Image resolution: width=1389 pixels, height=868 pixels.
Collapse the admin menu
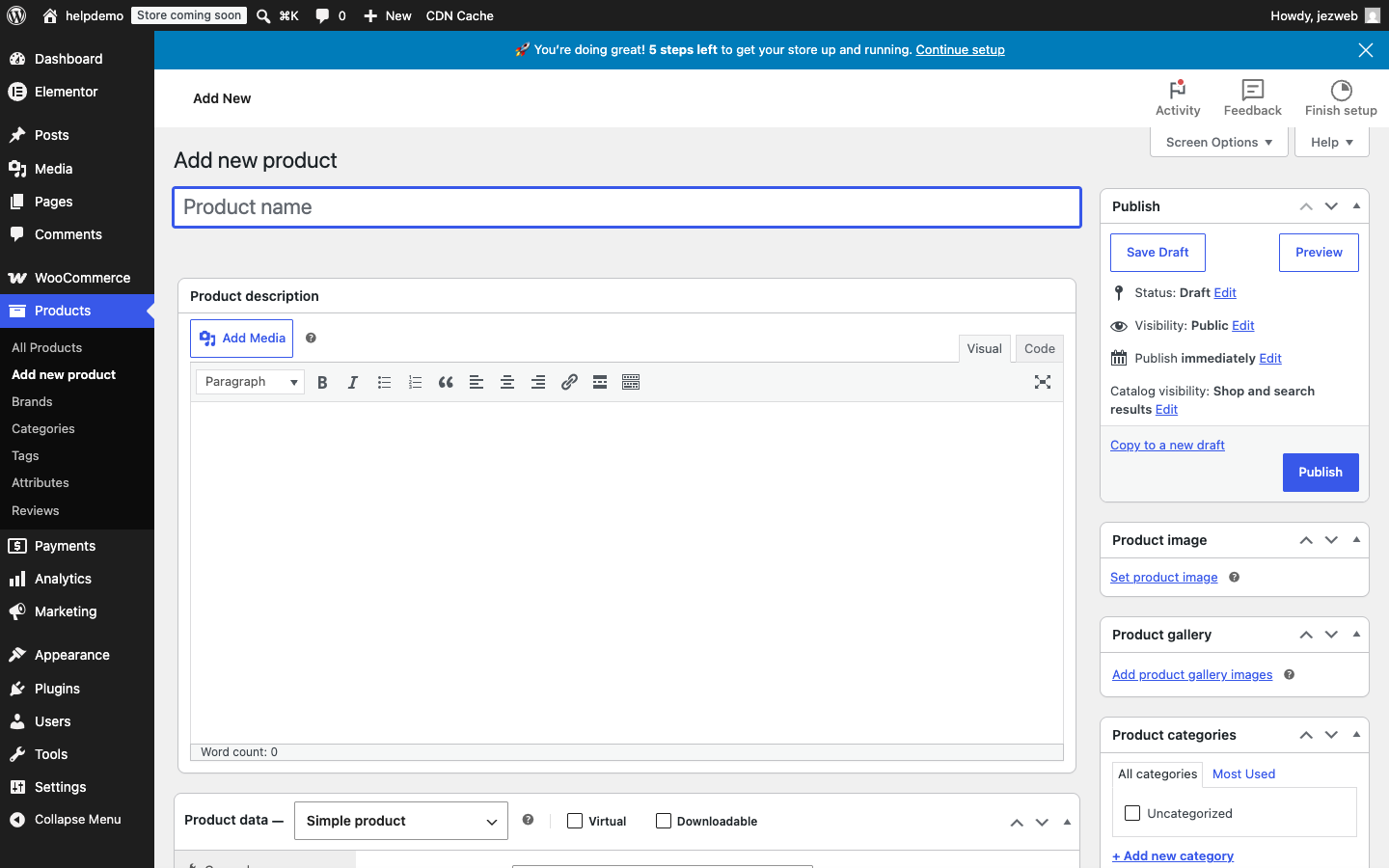[77, 820]
